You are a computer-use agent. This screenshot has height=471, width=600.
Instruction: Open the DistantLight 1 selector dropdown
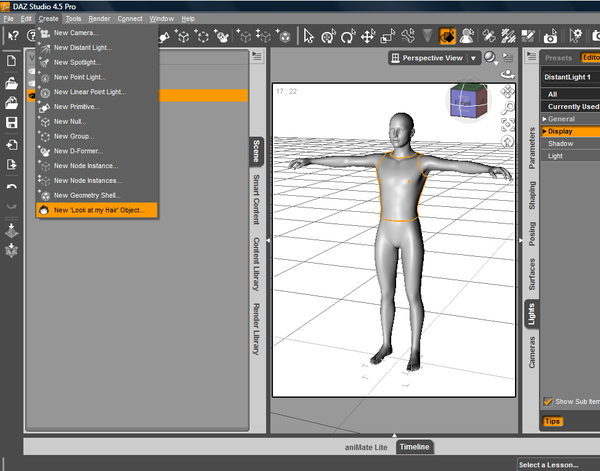click(x=571, y=77)
